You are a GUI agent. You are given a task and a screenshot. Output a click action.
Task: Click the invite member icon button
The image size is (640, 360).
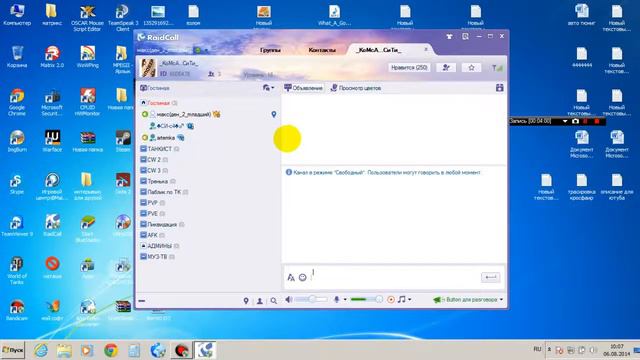[446, 67]
